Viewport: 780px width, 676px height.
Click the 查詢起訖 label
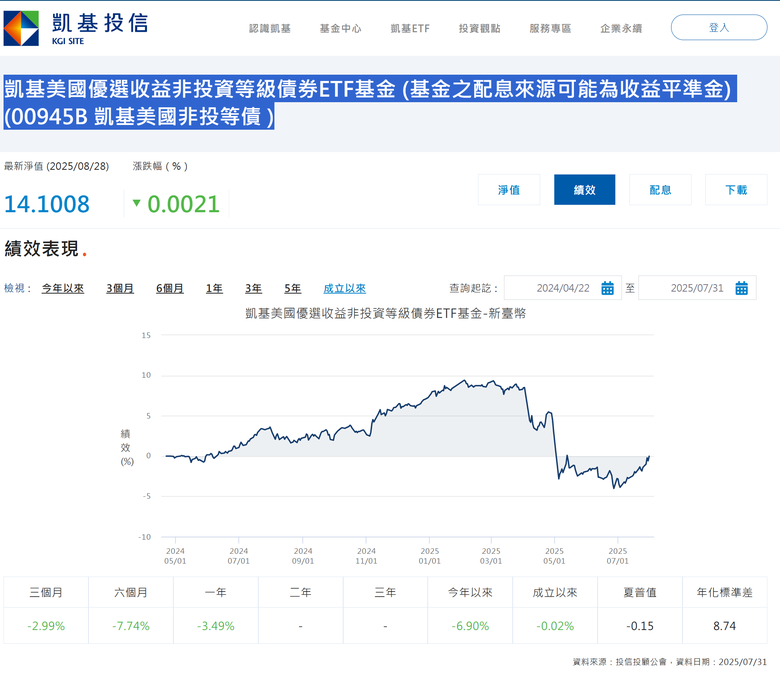point(474,289)
